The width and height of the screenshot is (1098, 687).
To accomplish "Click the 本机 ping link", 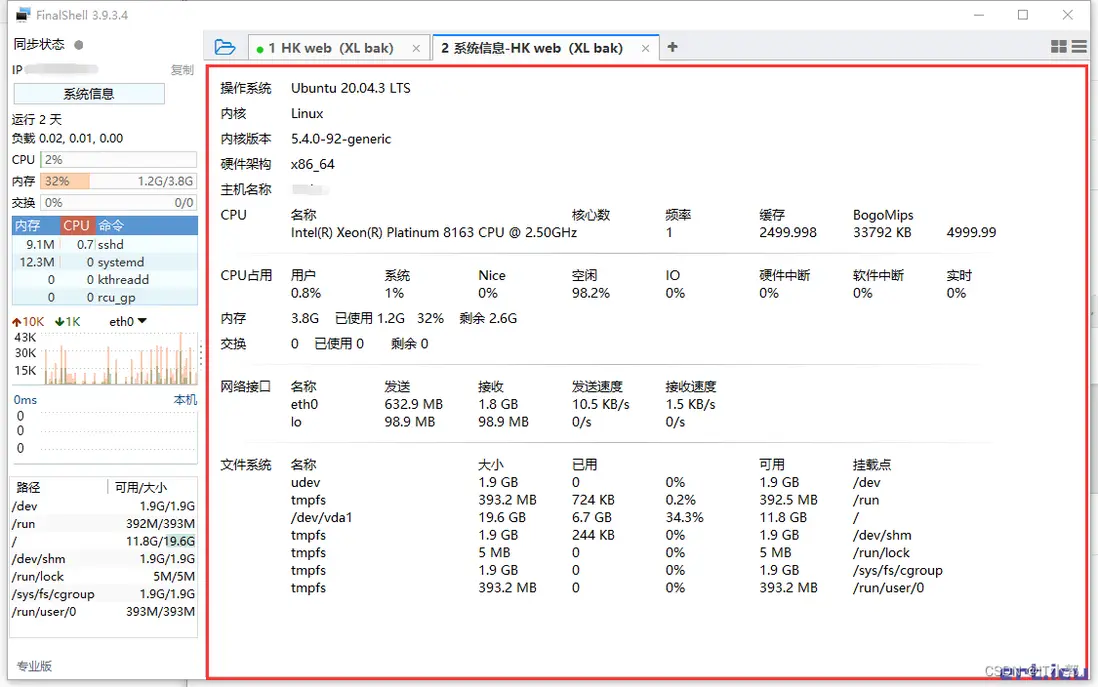I will 185,400.
